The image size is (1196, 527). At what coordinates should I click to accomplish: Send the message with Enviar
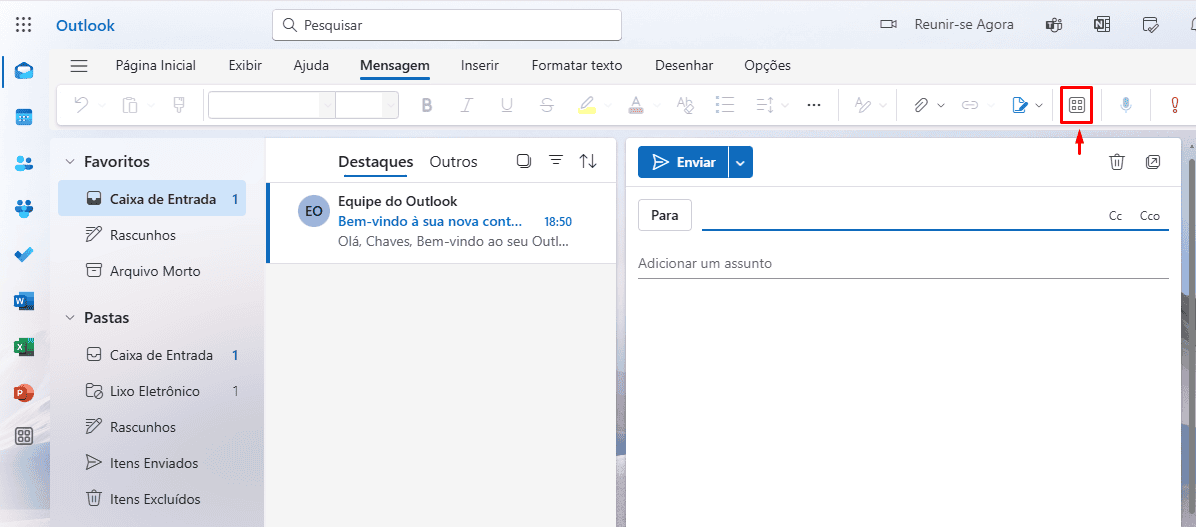tap(683, 162)
